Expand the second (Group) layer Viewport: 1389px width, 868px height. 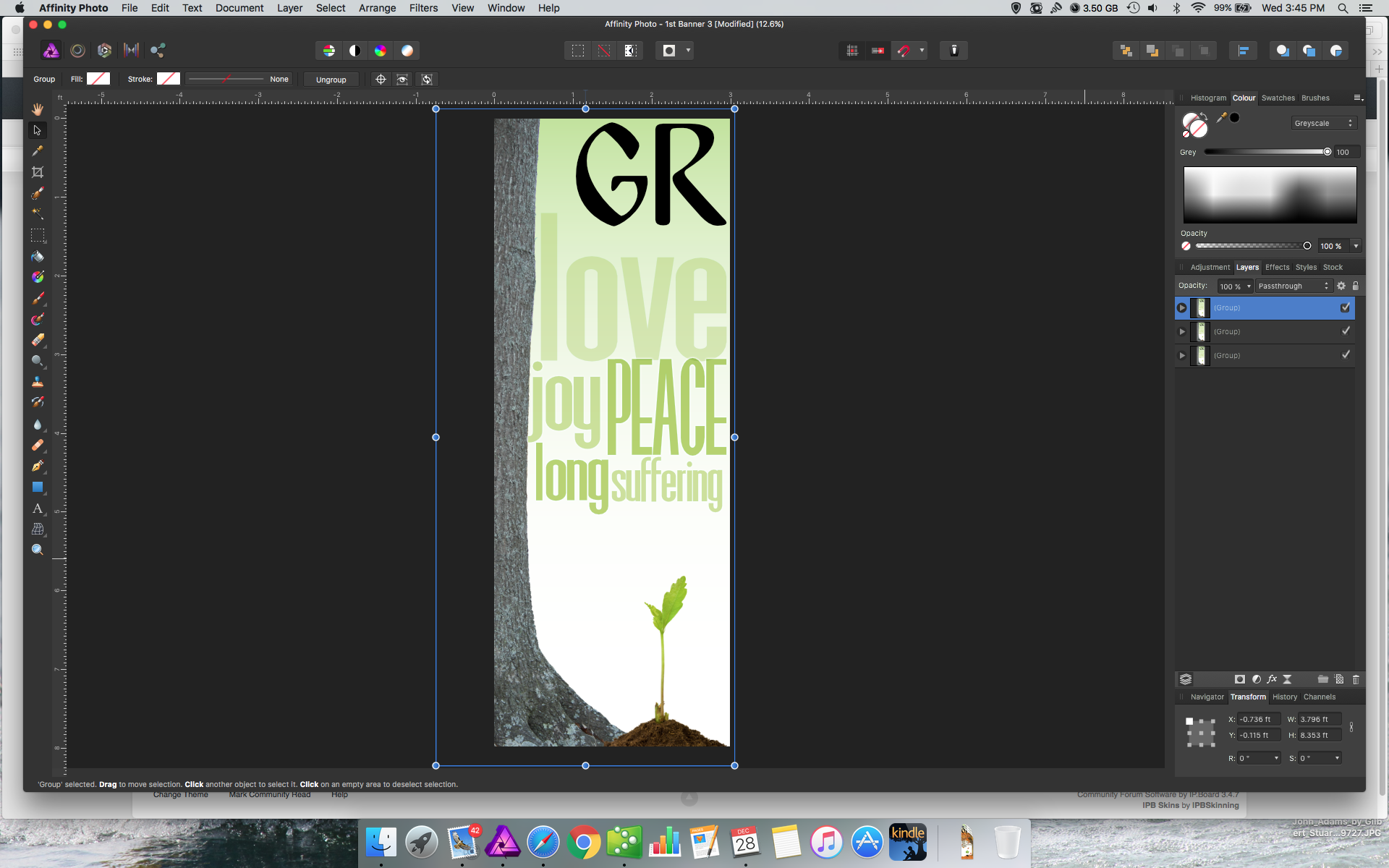coord(1182,331)
